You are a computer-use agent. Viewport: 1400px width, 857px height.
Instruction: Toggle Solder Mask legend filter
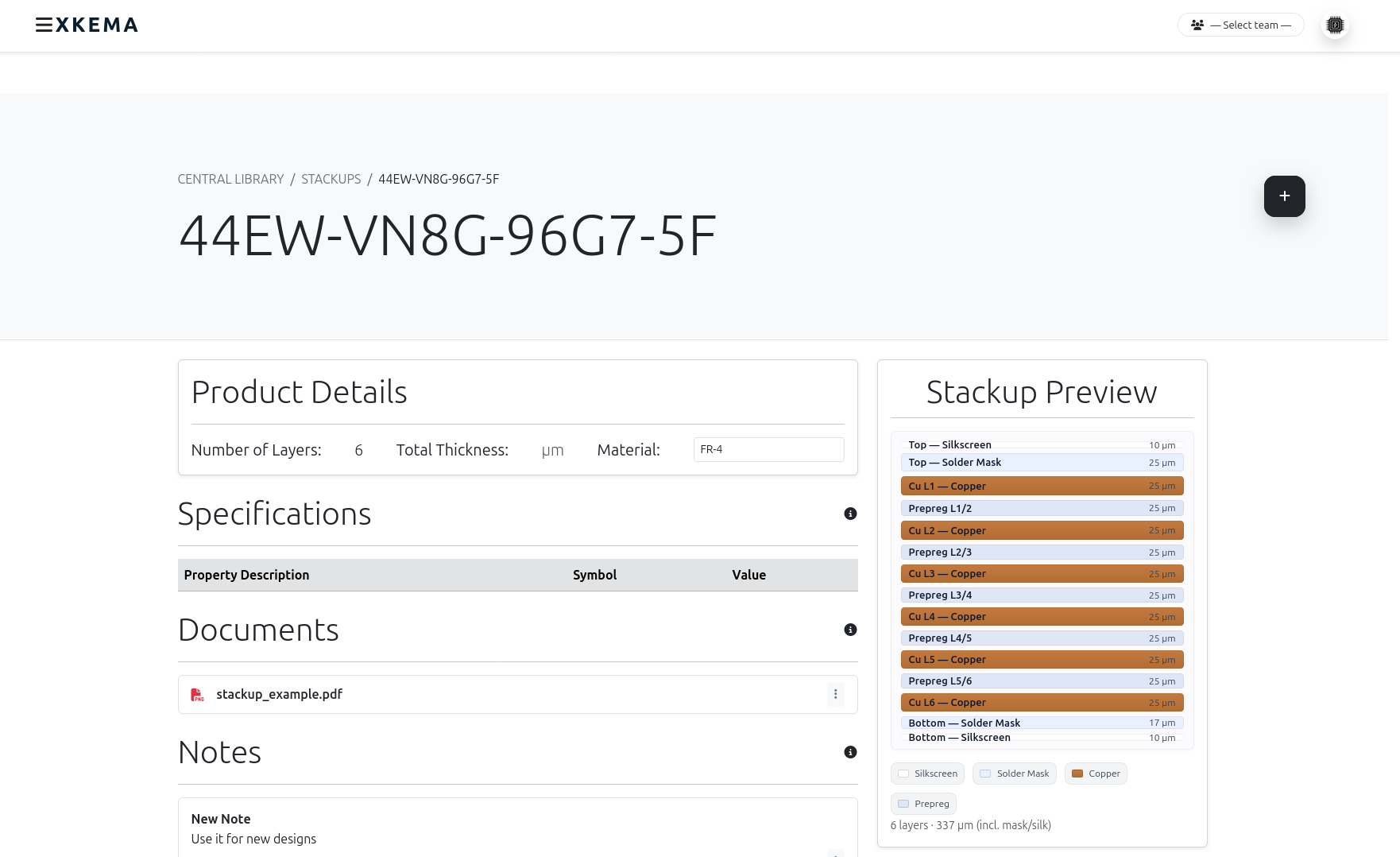[1015, 774]
